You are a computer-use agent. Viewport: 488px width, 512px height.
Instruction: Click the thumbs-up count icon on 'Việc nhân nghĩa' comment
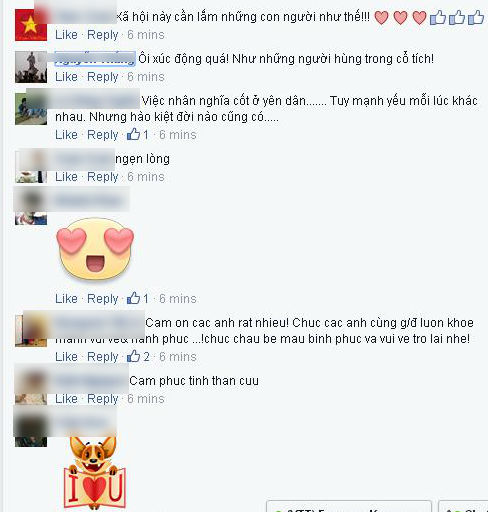pyautogui.click(x=133, y=134)
